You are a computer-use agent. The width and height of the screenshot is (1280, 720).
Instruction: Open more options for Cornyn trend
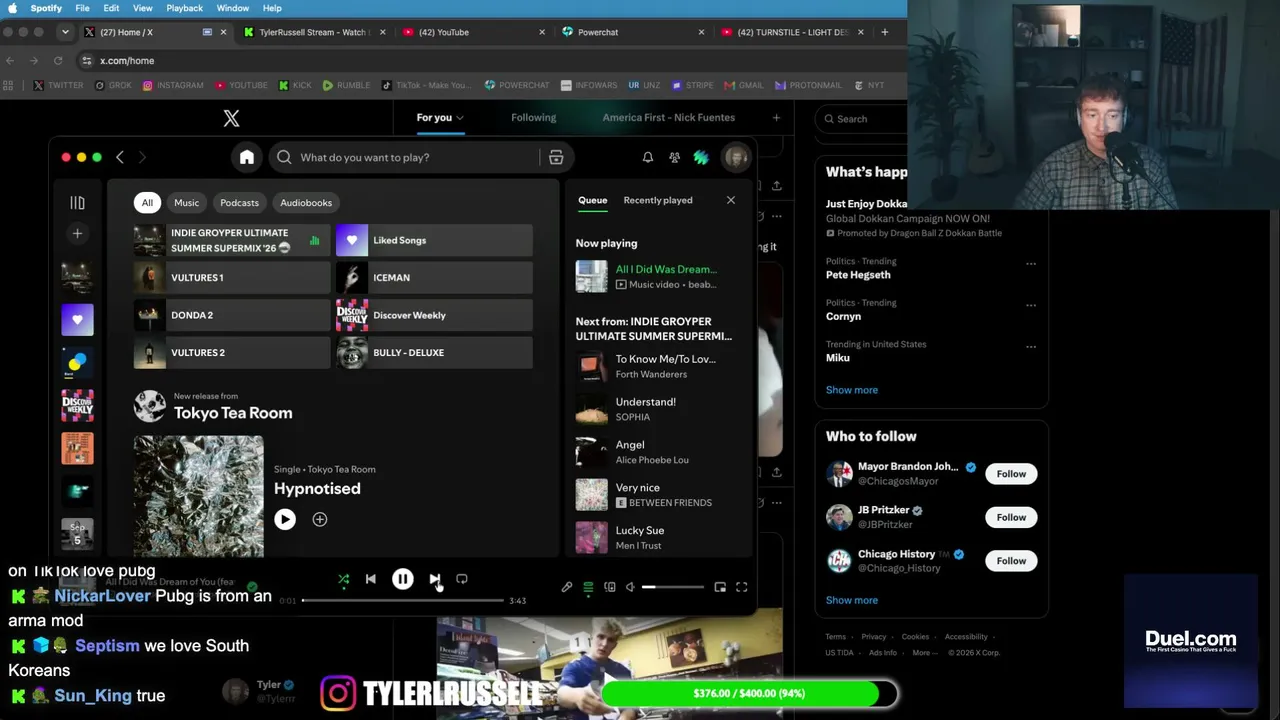coord(1031,305)
